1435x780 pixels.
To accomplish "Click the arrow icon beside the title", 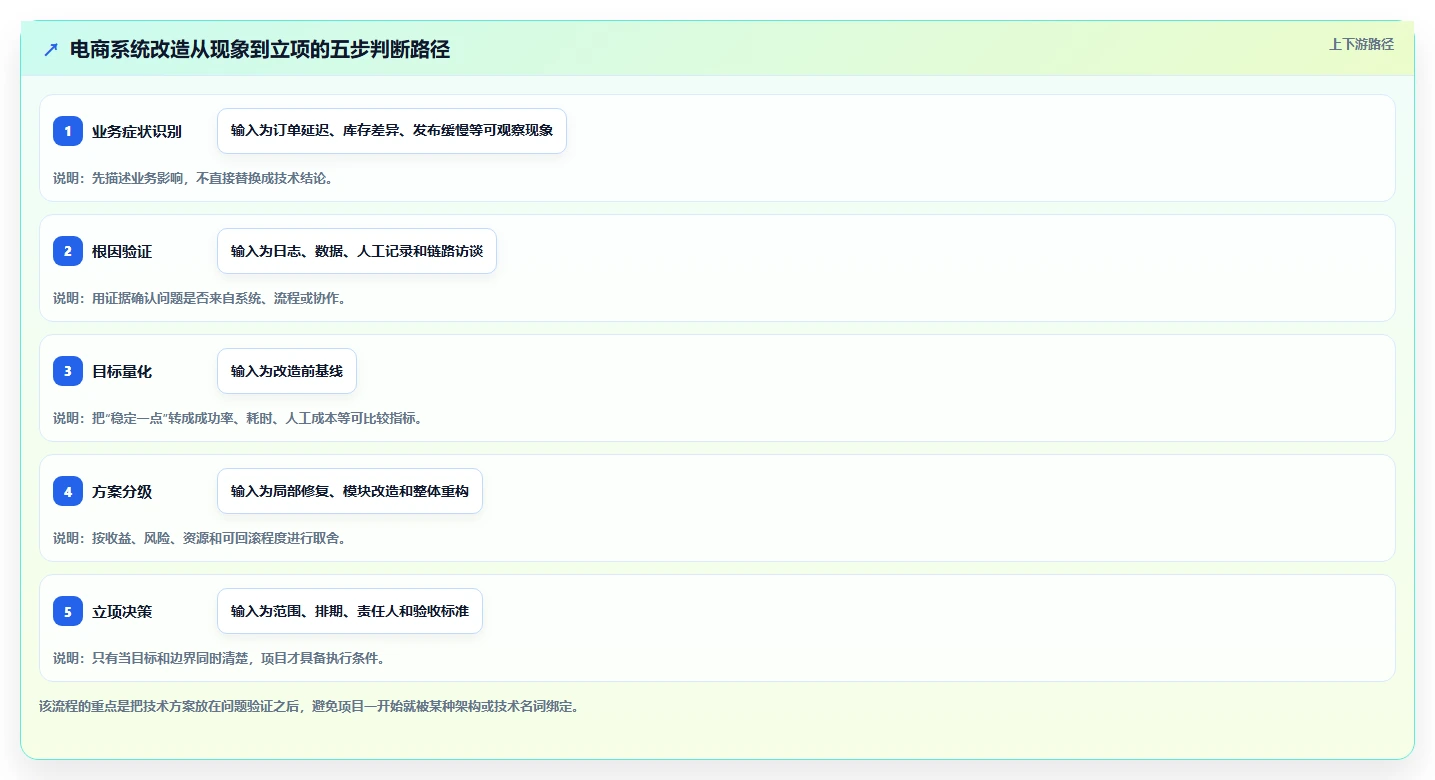I will pyautogui.click(x=51, y=49).
